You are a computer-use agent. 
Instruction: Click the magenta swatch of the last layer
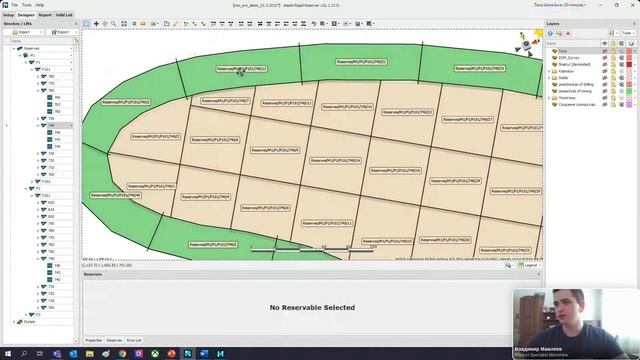(629, 104)
